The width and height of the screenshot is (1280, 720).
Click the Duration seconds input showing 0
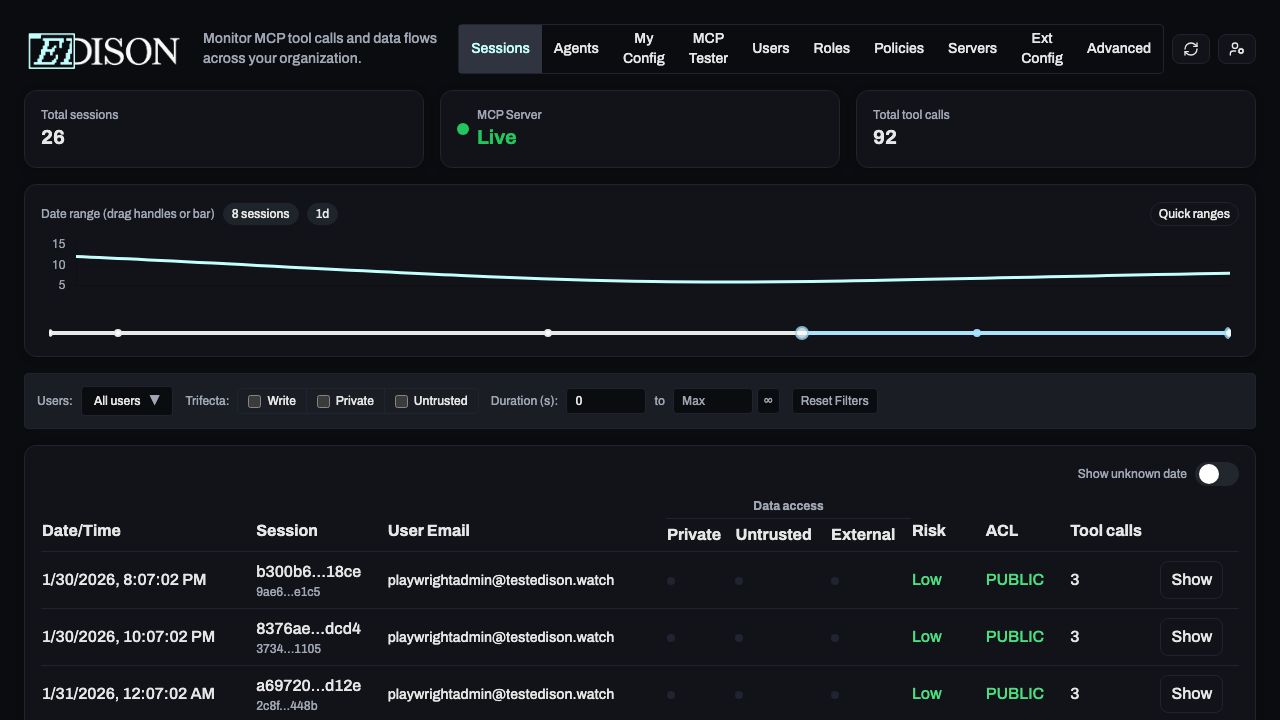coord(605,400)
